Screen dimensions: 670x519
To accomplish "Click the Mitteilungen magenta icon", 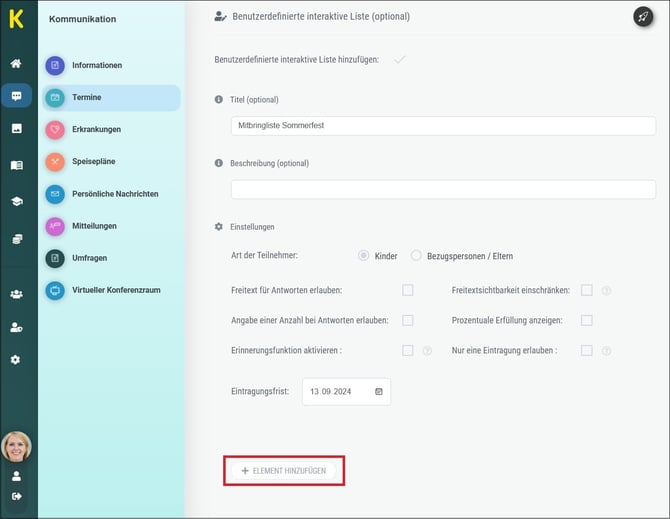I will 55,226.
